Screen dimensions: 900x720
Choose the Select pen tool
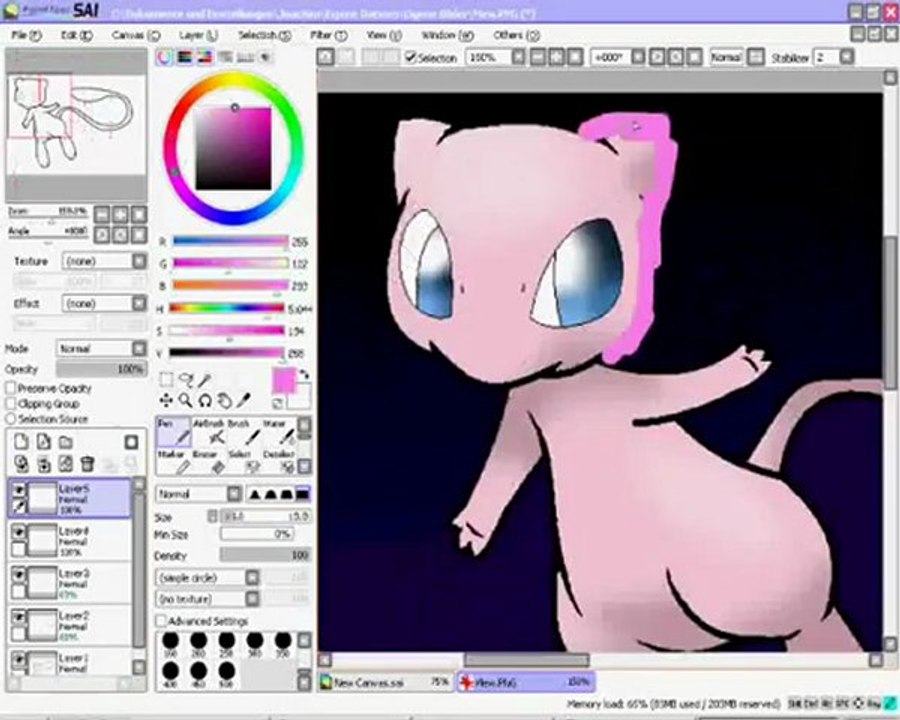coord(243,462)
